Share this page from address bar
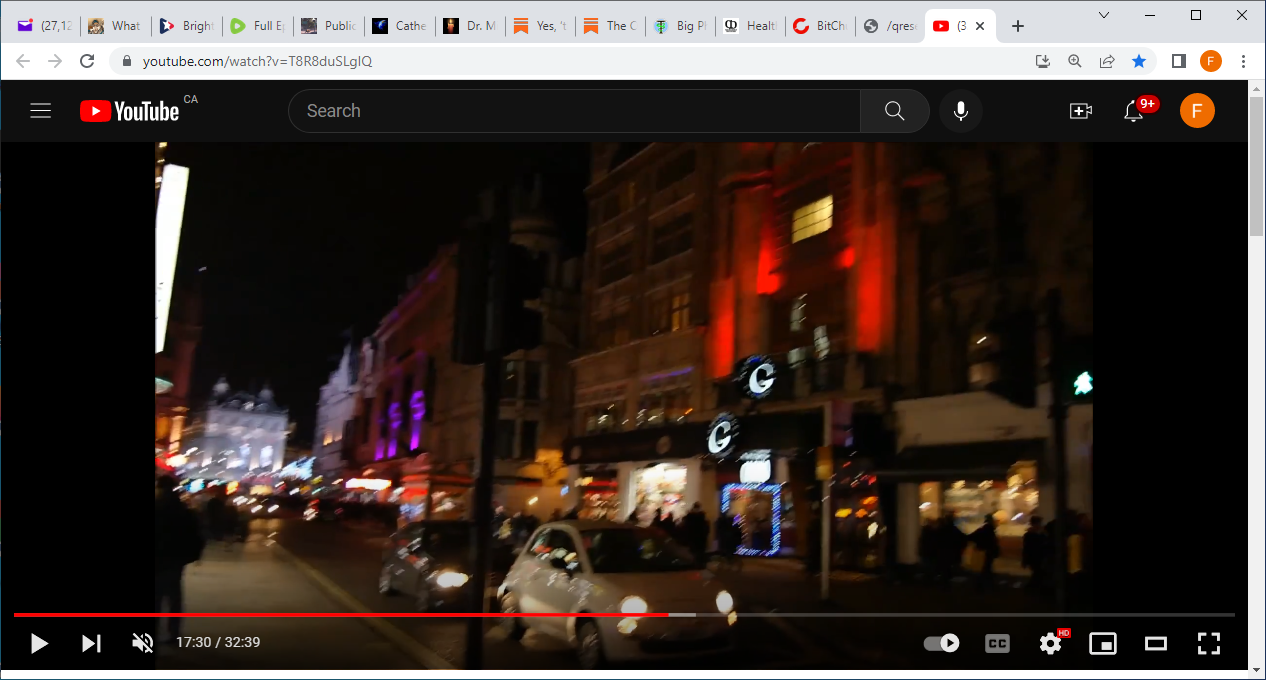1266x680 pixels. [1107, 61]
